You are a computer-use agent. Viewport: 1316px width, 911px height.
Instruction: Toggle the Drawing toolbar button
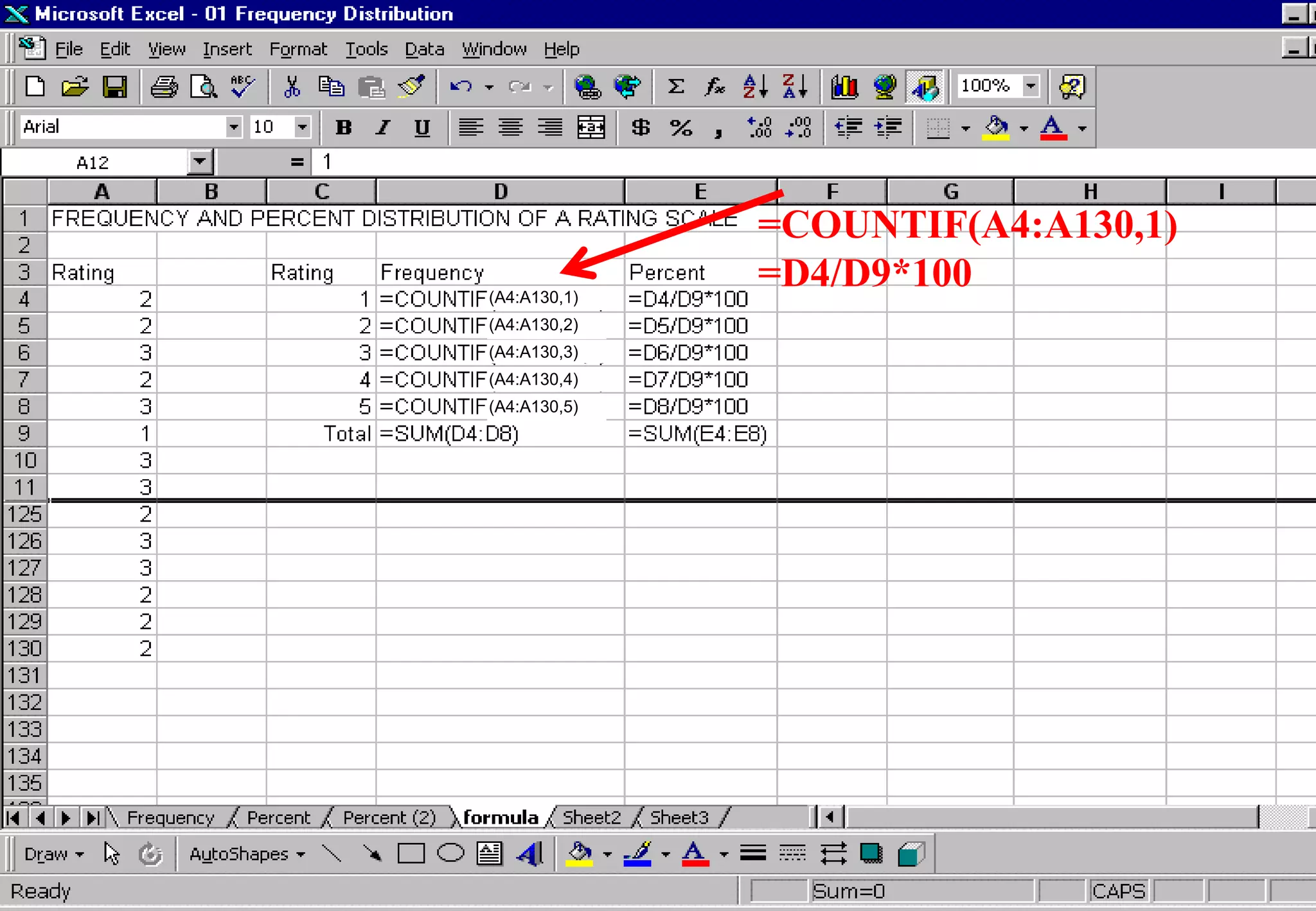925,87
